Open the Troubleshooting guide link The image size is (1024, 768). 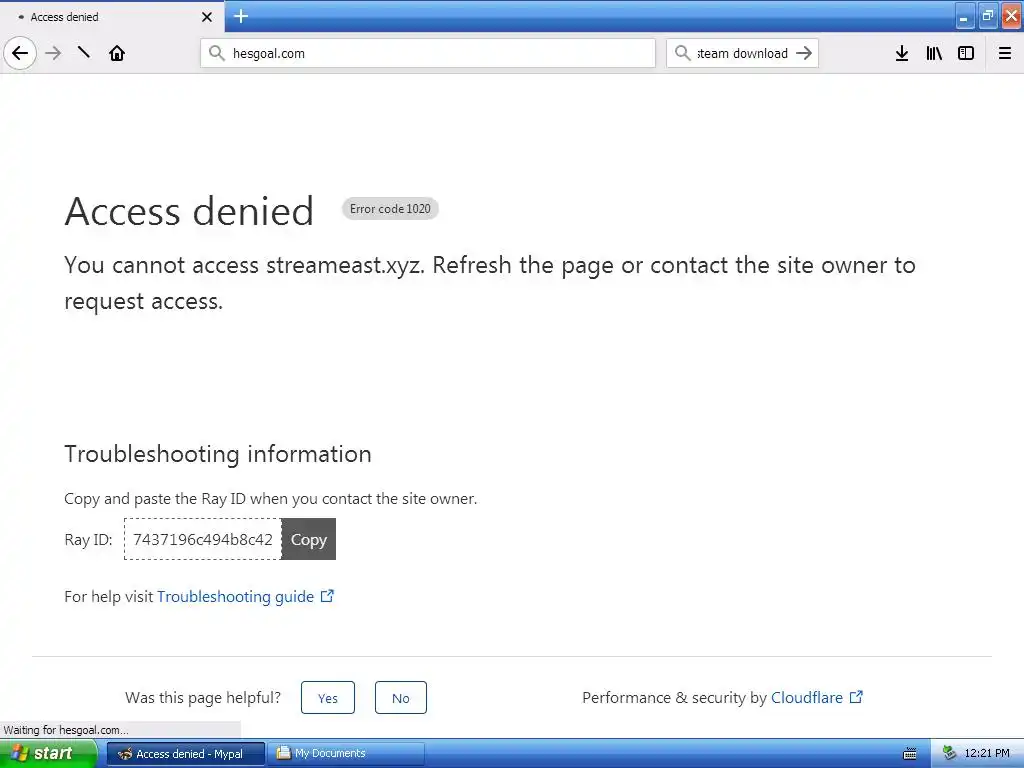coord(235,596)
